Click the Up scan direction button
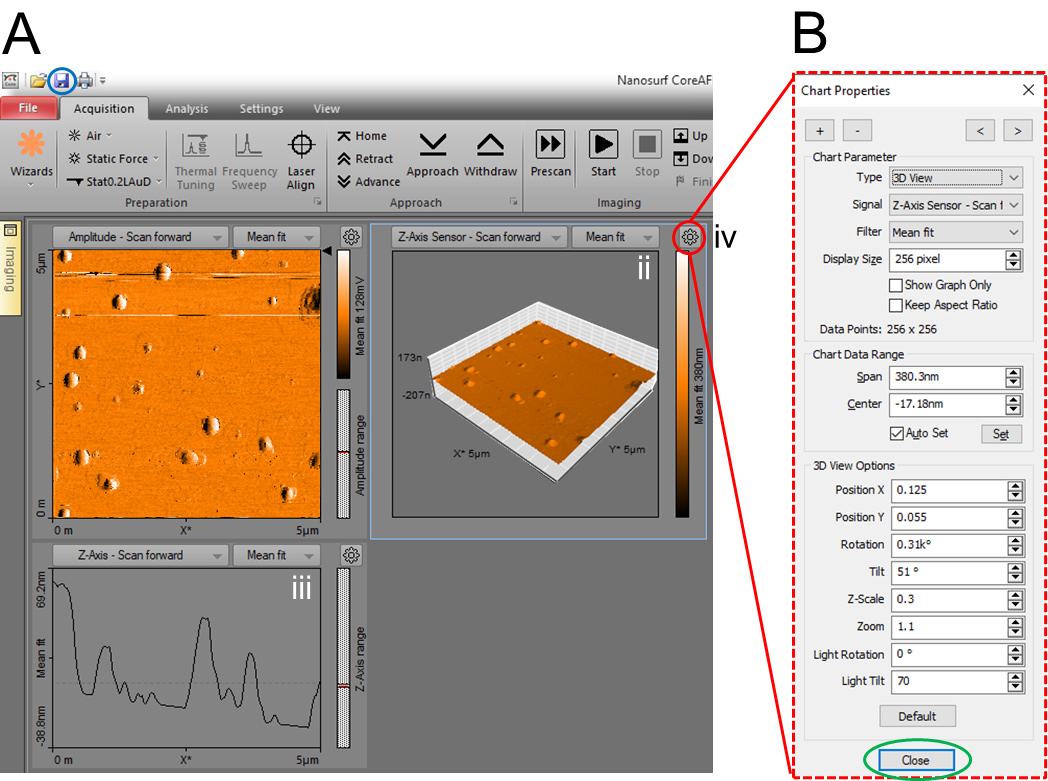The image size is (1048, 781). (x=690, y=136)
